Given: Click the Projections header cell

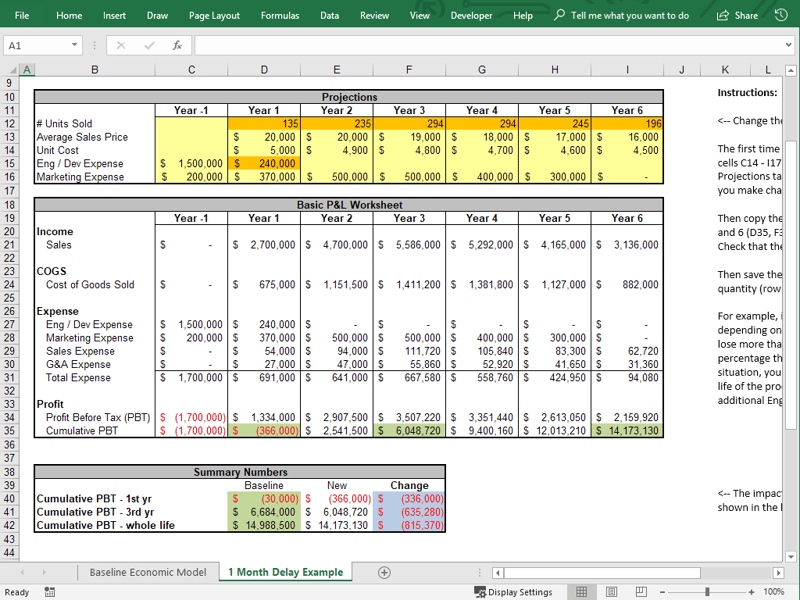Looking at the screenshot, I should pyautogui.click(x=349, y=97).
